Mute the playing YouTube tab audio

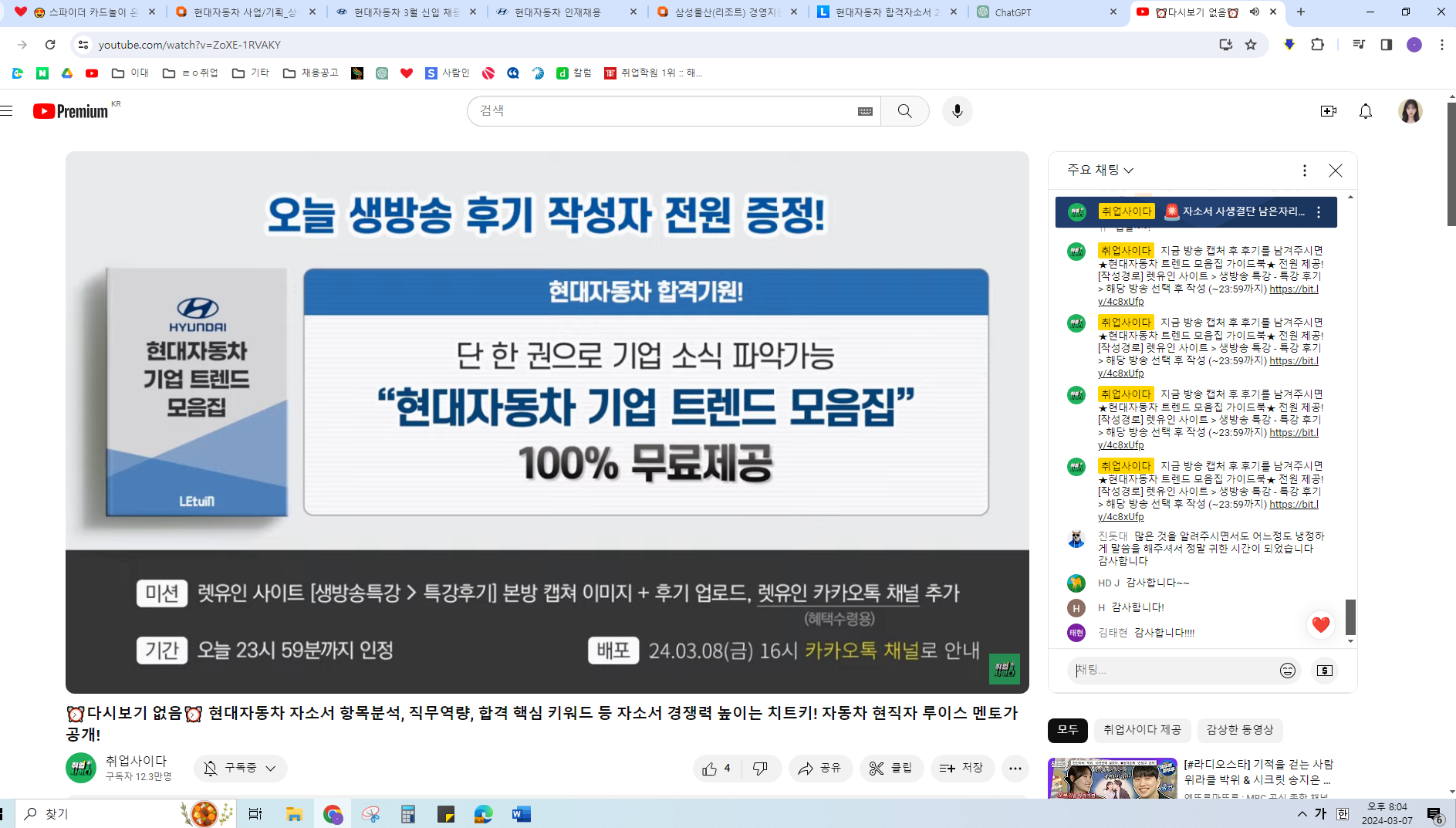(1254, 12)
